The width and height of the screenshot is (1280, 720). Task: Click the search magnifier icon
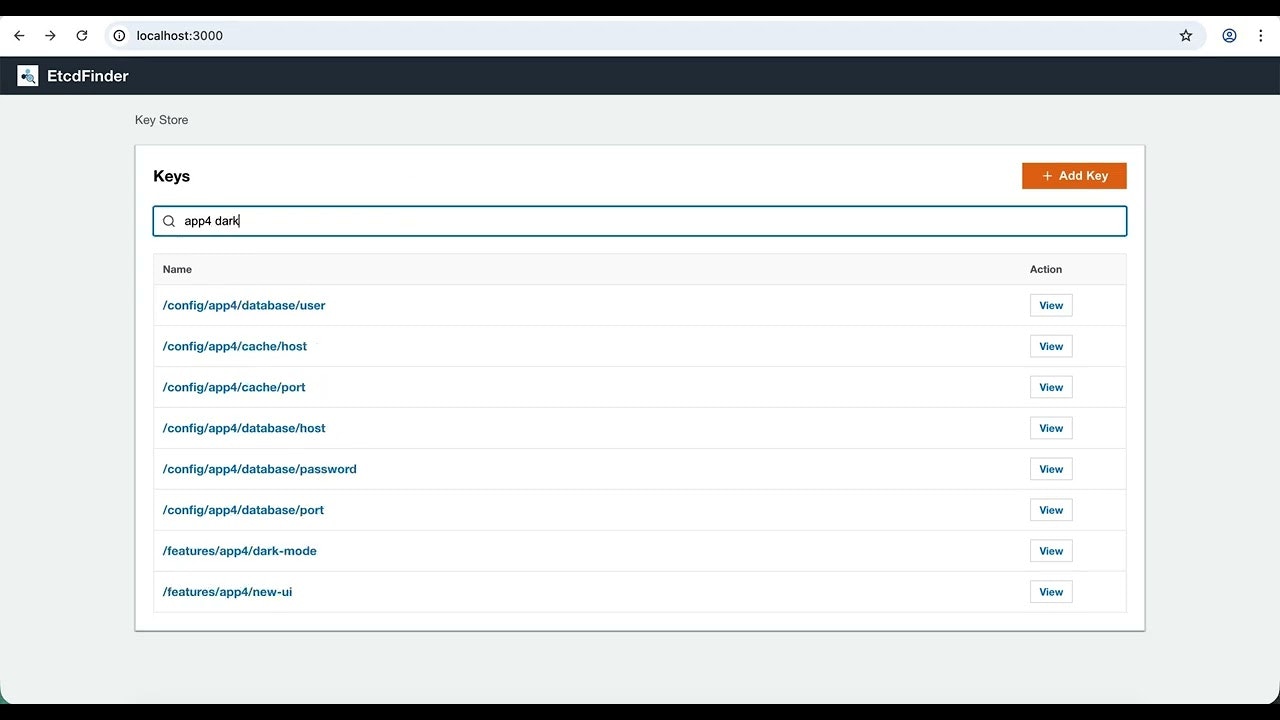pos(169,220)
